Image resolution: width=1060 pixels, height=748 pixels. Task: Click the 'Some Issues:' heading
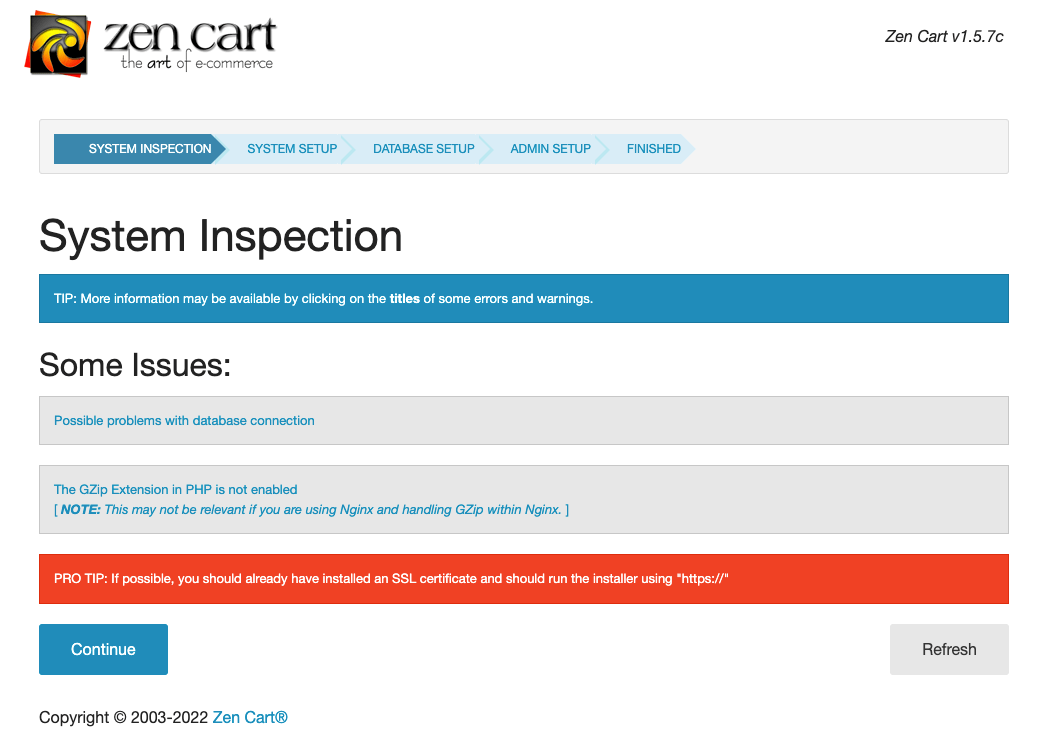click(135, 365)
